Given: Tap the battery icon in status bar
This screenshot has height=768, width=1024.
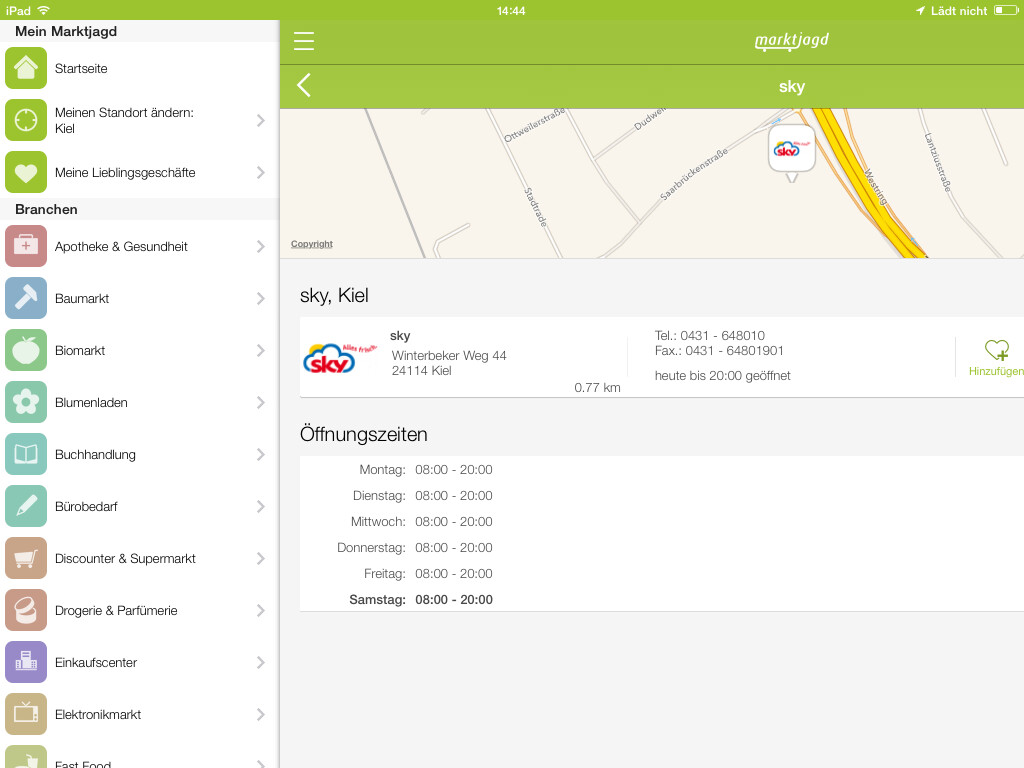Looking at the screenshot, I should (1005, 10).
